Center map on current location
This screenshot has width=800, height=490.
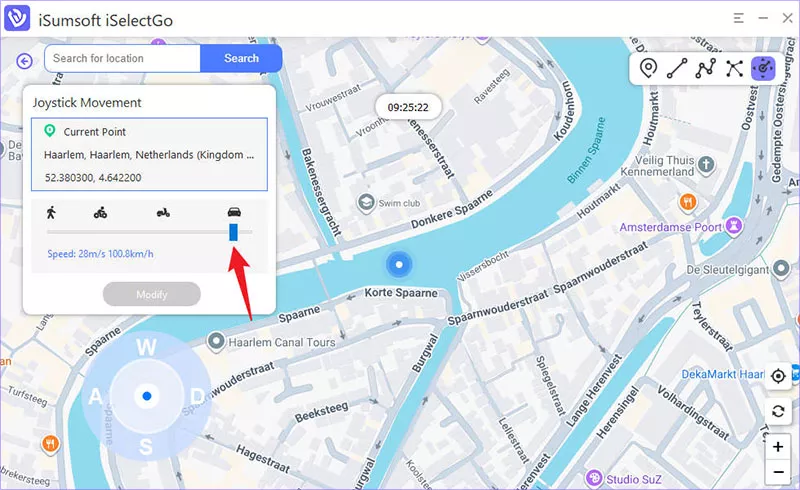[779, 376]
